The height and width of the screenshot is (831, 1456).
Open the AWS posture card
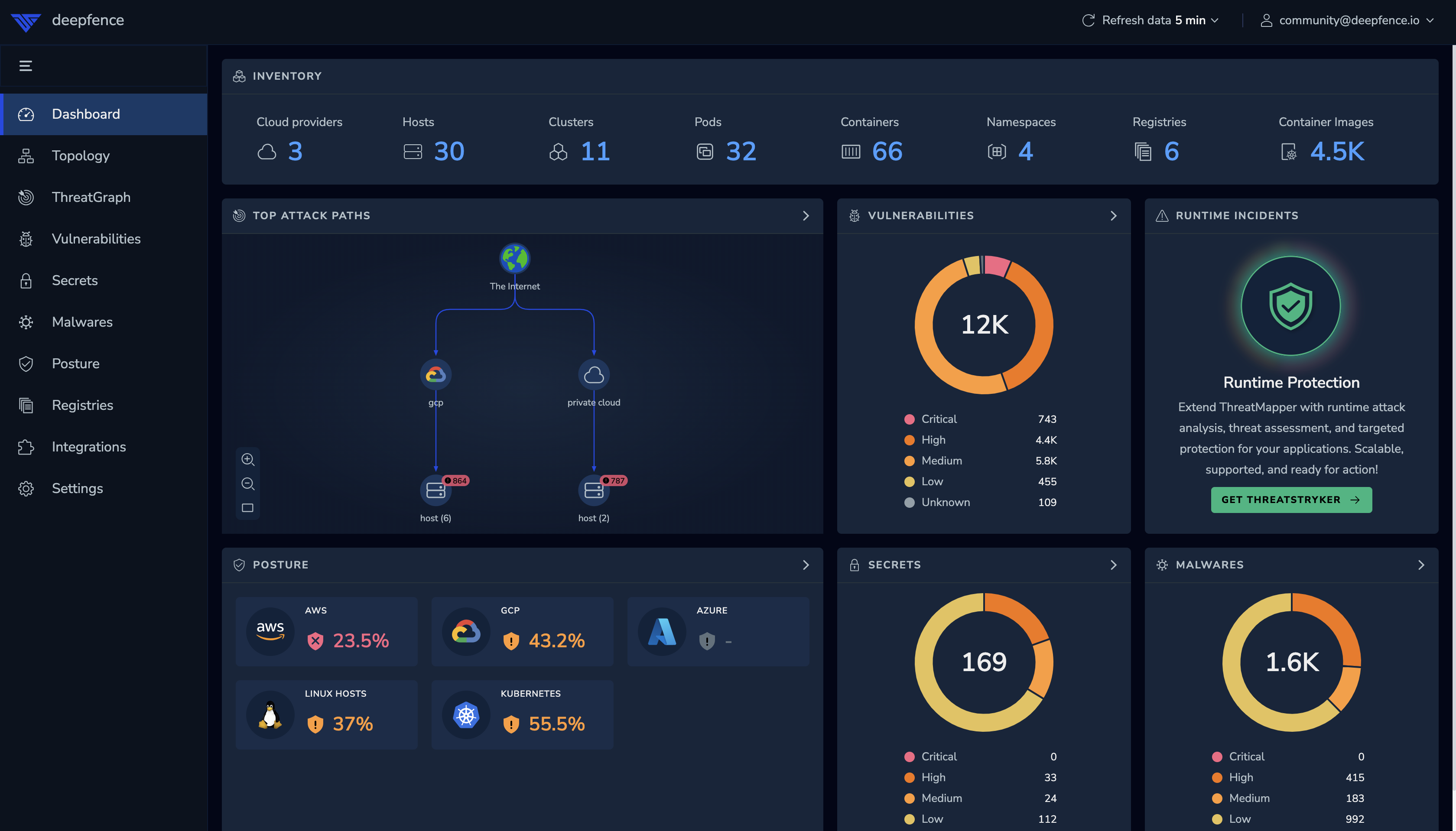(x=326, y=631)
